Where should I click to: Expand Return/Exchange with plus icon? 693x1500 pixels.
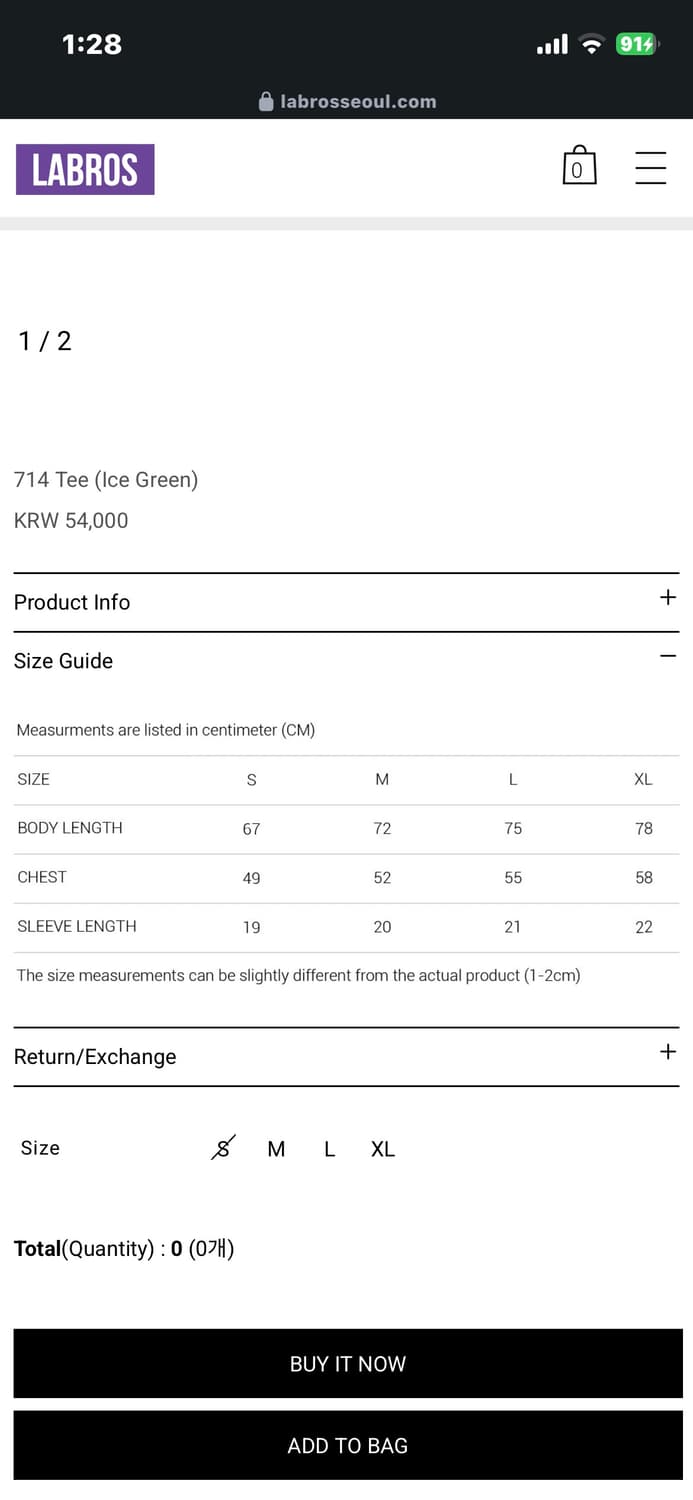click(x=668, y=1052)
